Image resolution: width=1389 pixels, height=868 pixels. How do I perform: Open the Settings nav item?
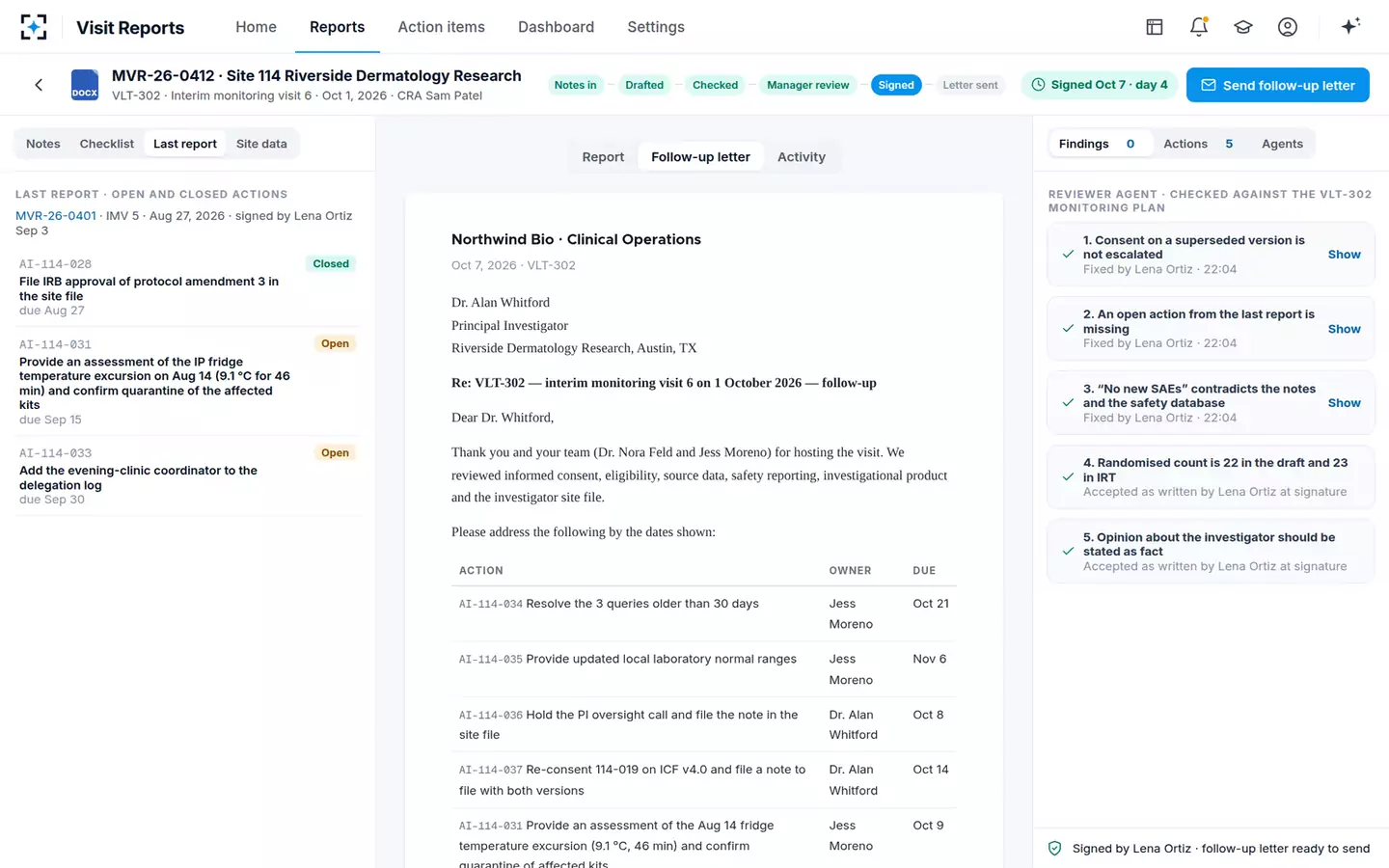click(x=656, y=27)
